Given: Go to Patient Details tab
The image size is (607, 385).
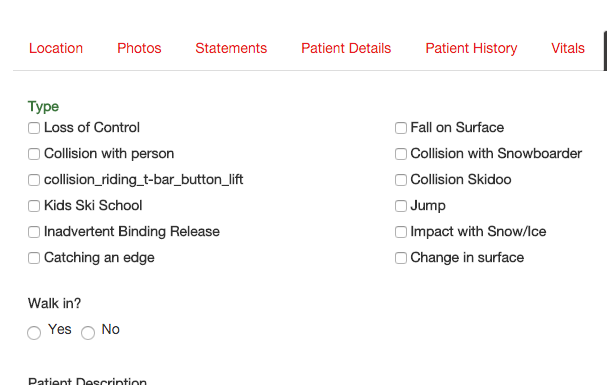Looking at the screenshot, I should [346, 48].
